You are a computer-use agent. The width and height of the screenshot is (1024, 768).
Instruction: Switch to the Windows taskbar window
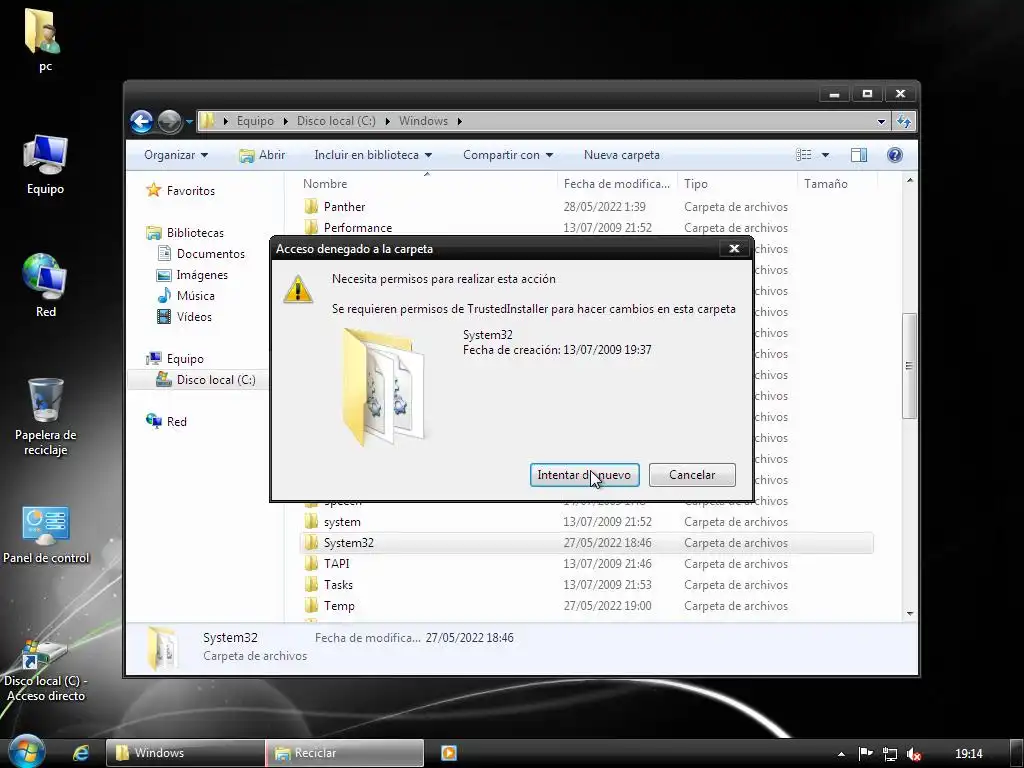click(185, 753)
